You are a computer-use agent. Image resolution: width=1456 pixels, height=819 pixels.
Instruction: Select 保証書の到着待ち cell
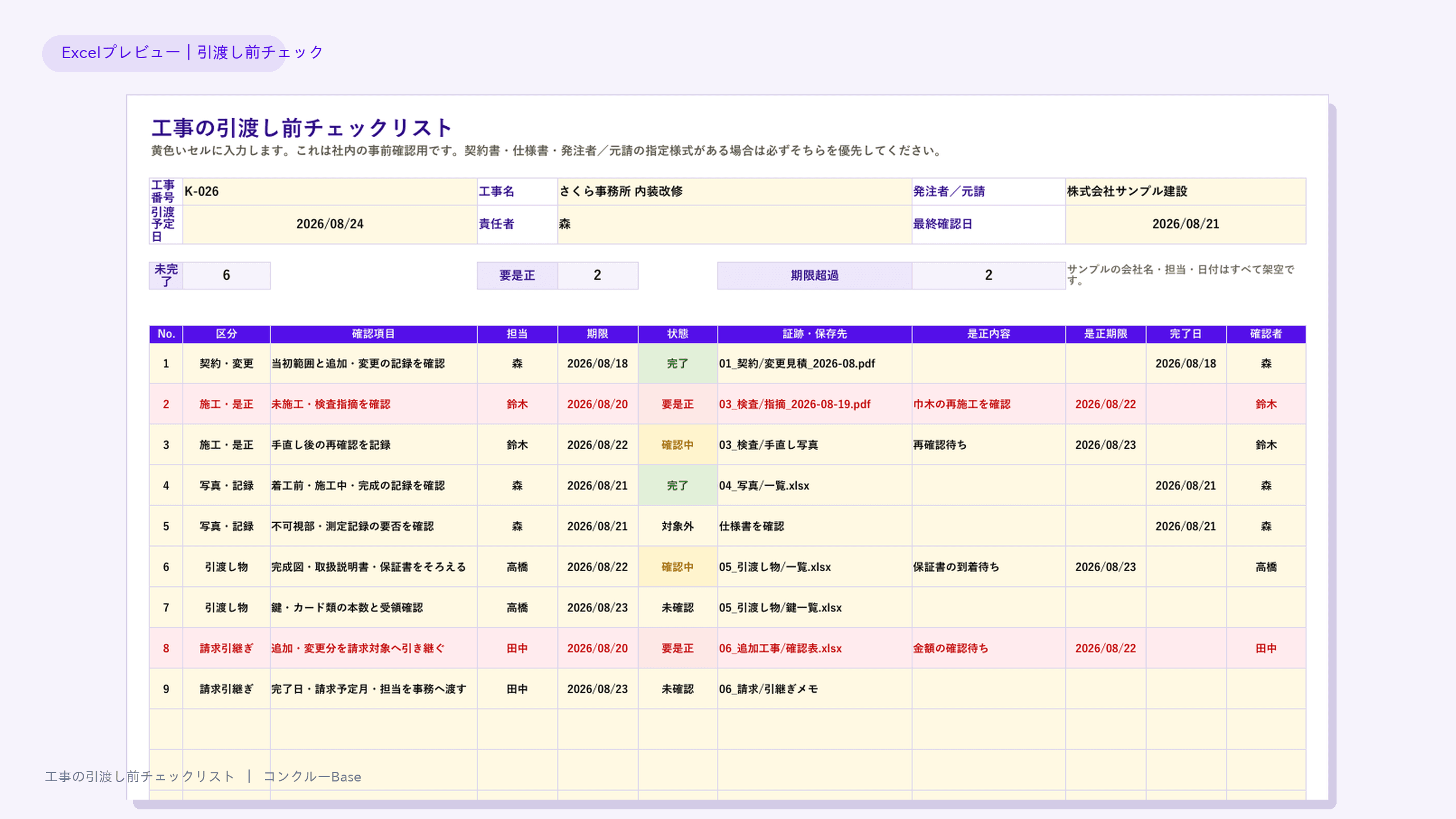click(x=988, y=567)
